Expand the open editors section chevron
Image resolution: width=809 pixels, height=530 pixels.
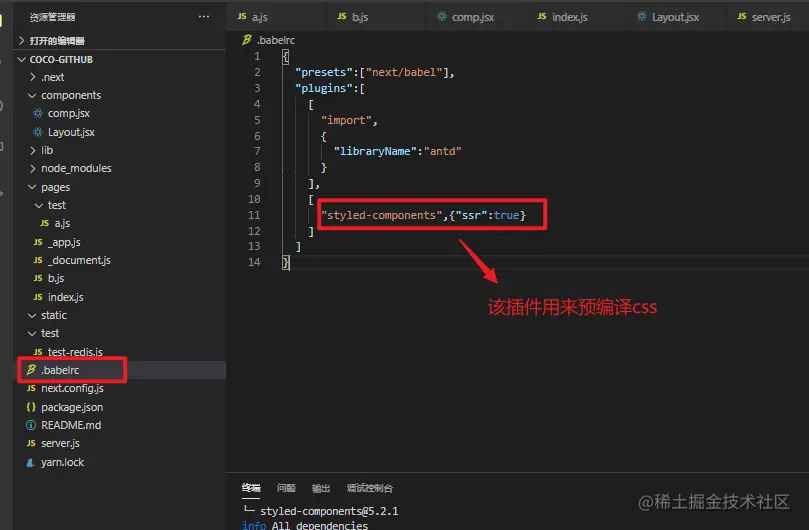point(22,40)
